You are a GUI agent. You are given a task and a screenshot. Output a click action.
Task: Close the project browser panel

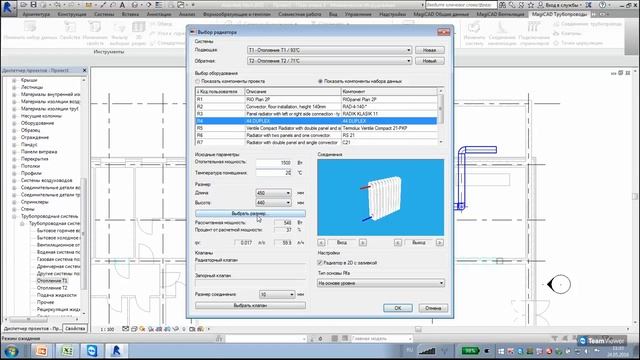pyautogui.click(x=84, y=70)
